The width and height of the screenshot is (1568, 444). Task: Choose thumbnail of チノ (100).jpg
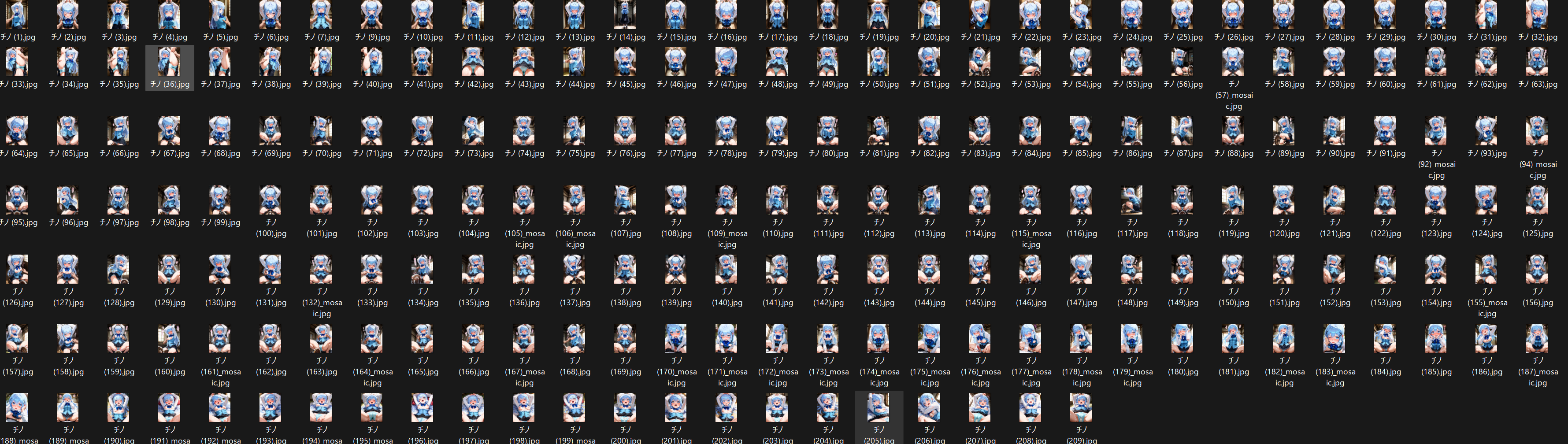271,200
